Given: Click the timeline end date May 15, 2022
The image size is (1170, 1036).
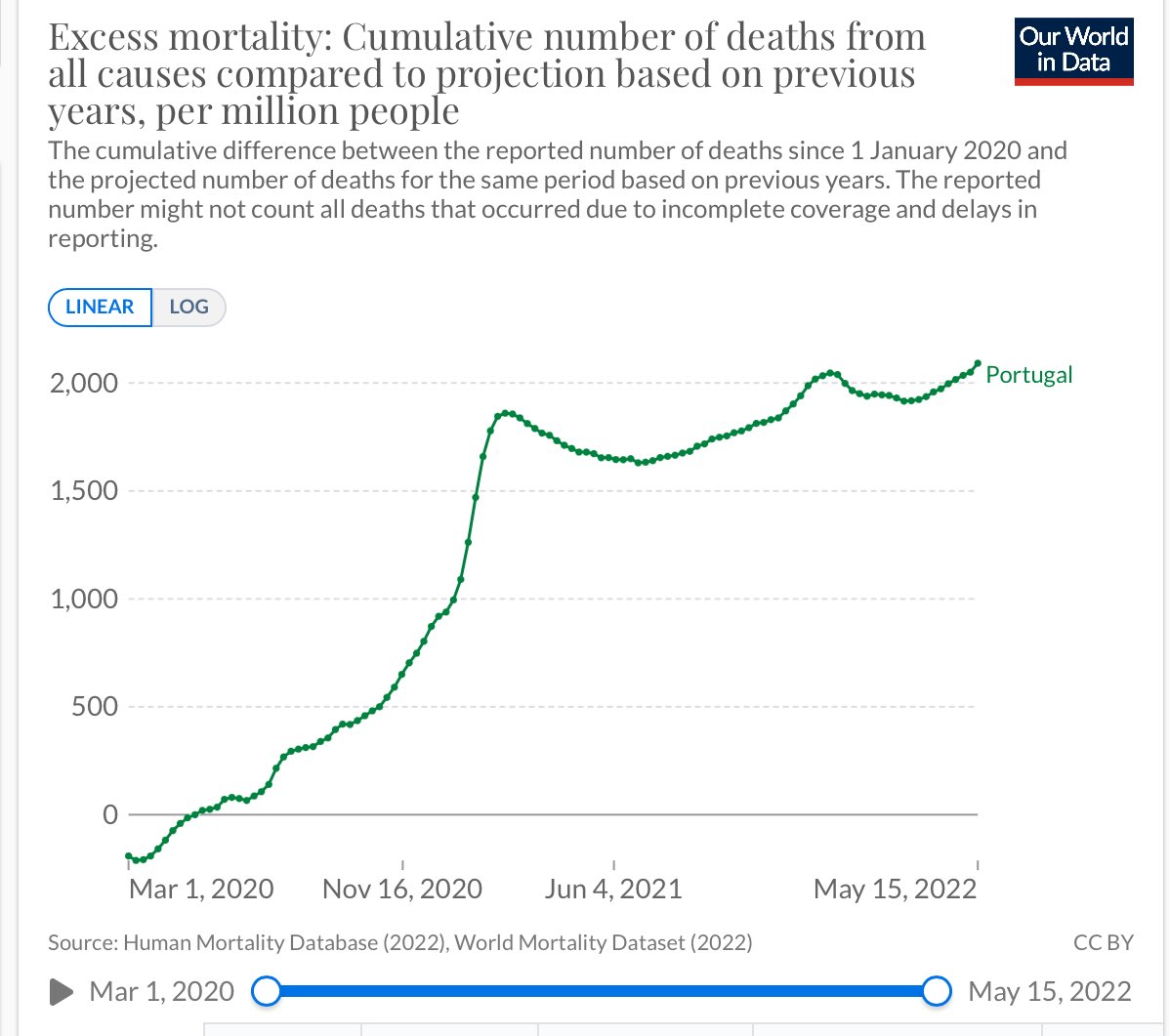Looking at the screenshot, I should pos(1049,992).
